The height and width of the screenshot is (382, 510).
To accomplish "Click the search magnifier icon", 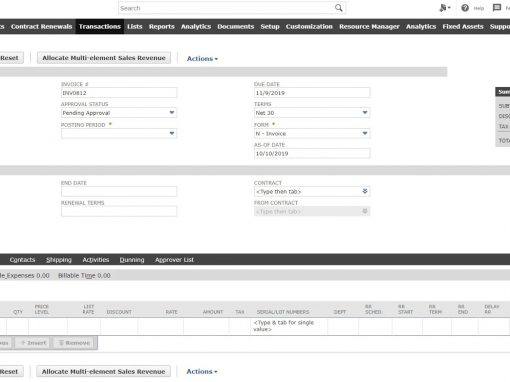I will pos(338,8).
